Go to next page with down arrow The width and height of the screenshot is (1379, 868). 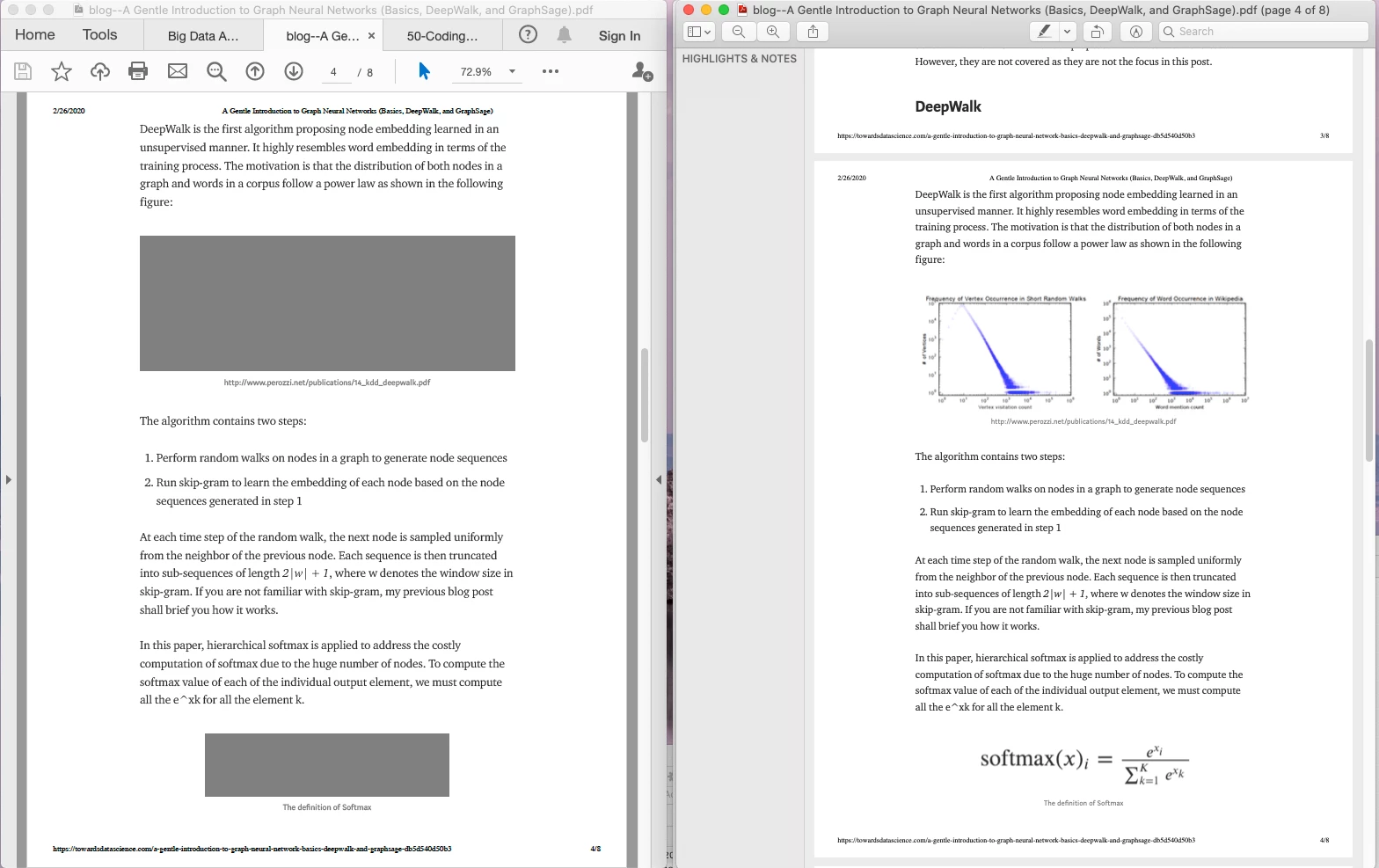pyautogui.click(x=294, y=71)
